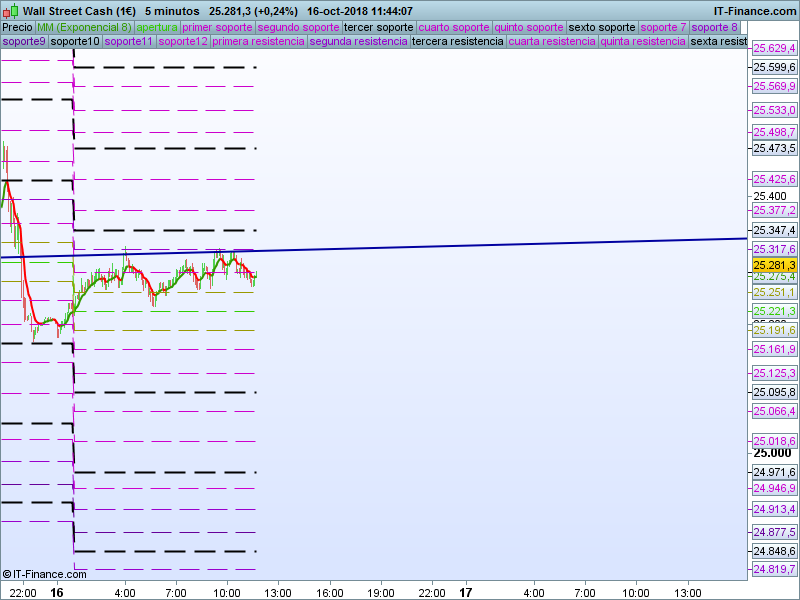Click the primera resistencia label
The width and height of the screenshot is (800, 600).
(x=259, y=42)
